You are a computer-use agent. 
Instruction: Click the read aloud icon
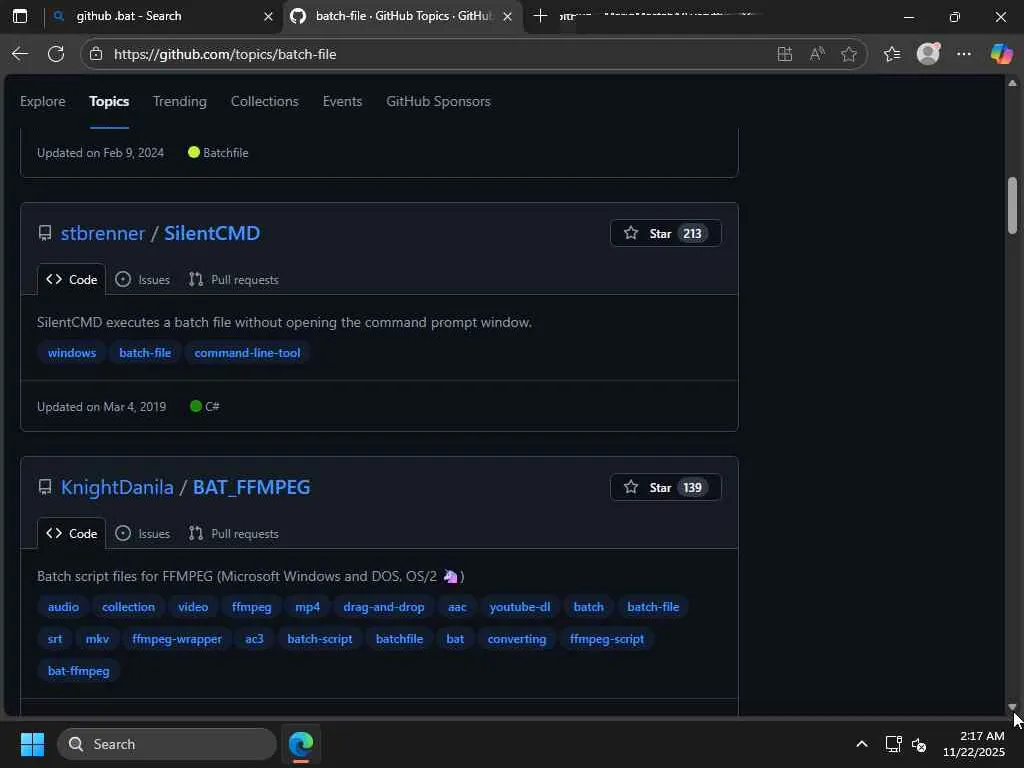(817, 54)
